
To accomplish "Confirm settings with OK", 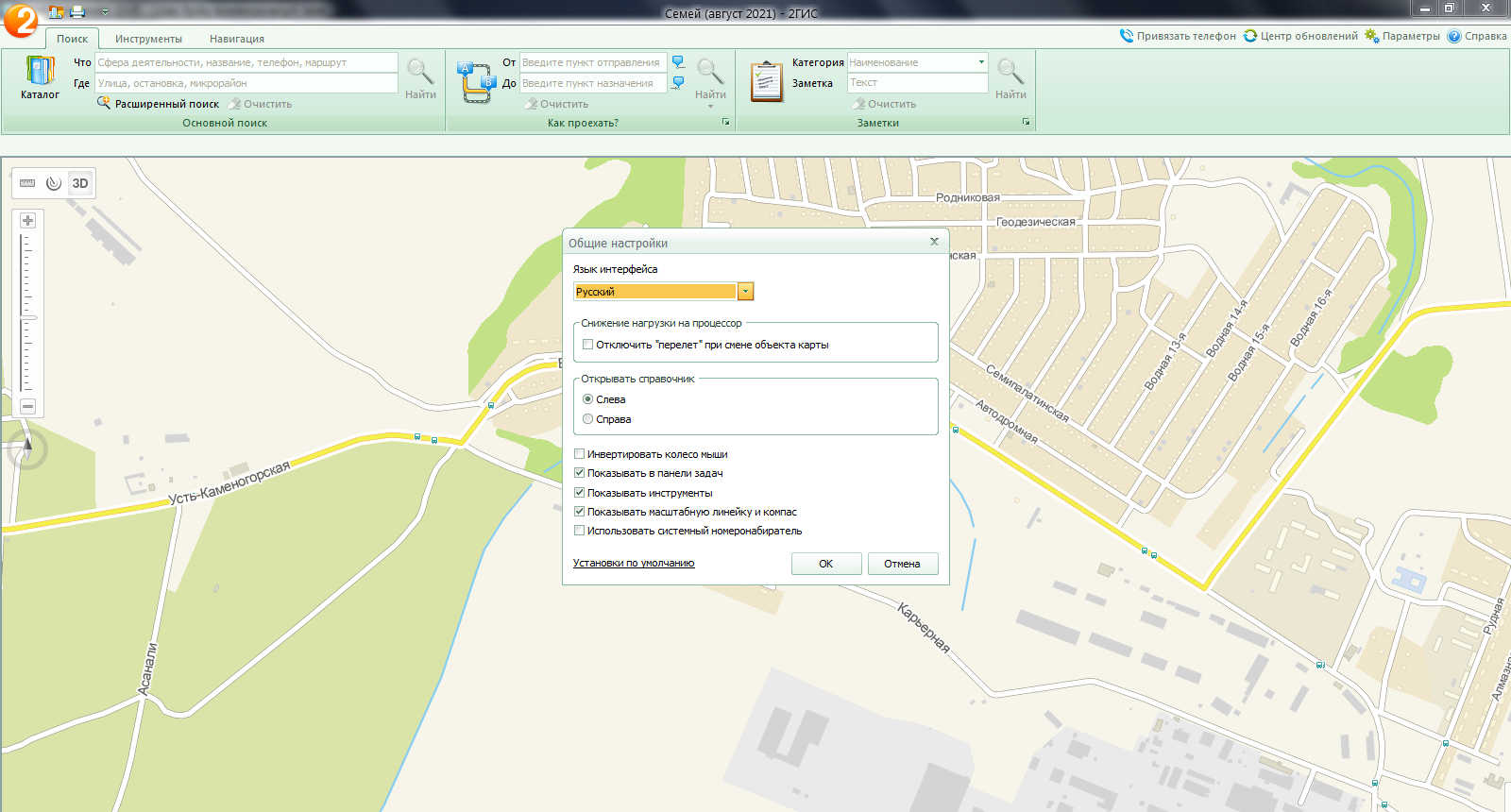I will pos(826,564).
